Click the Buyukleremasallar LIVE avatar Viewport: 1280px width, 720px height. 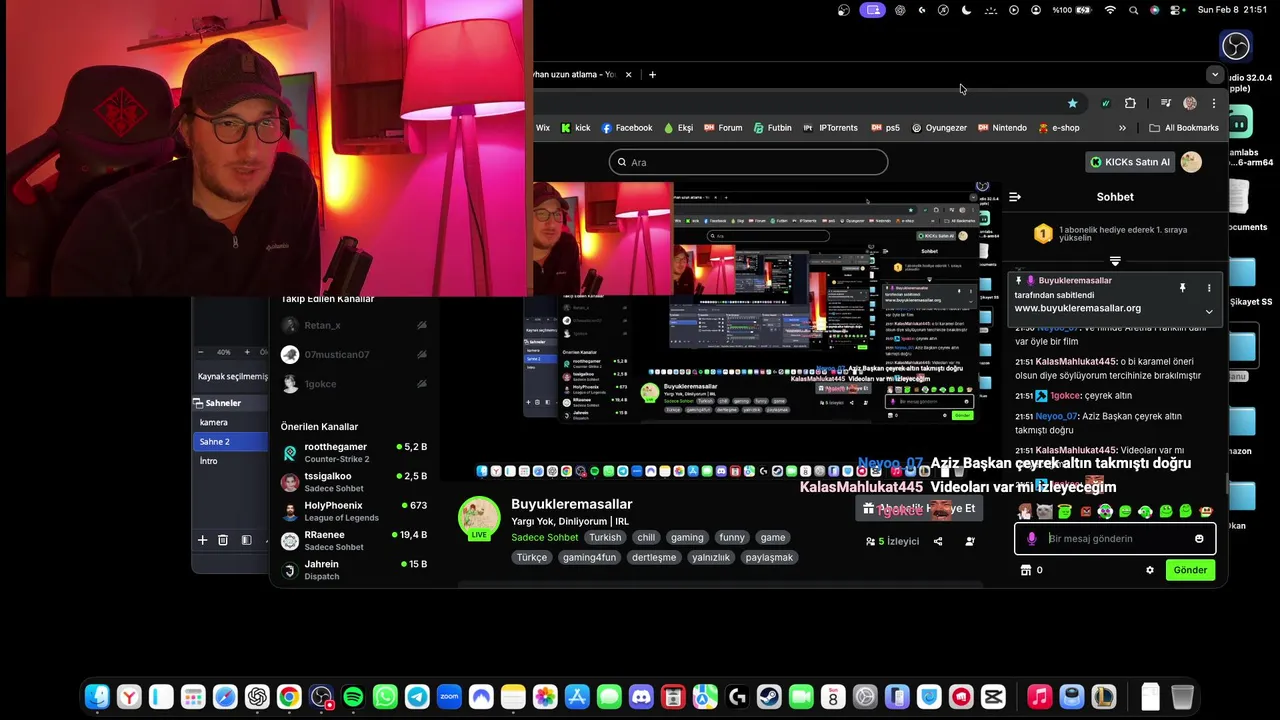tap(479, 517)
